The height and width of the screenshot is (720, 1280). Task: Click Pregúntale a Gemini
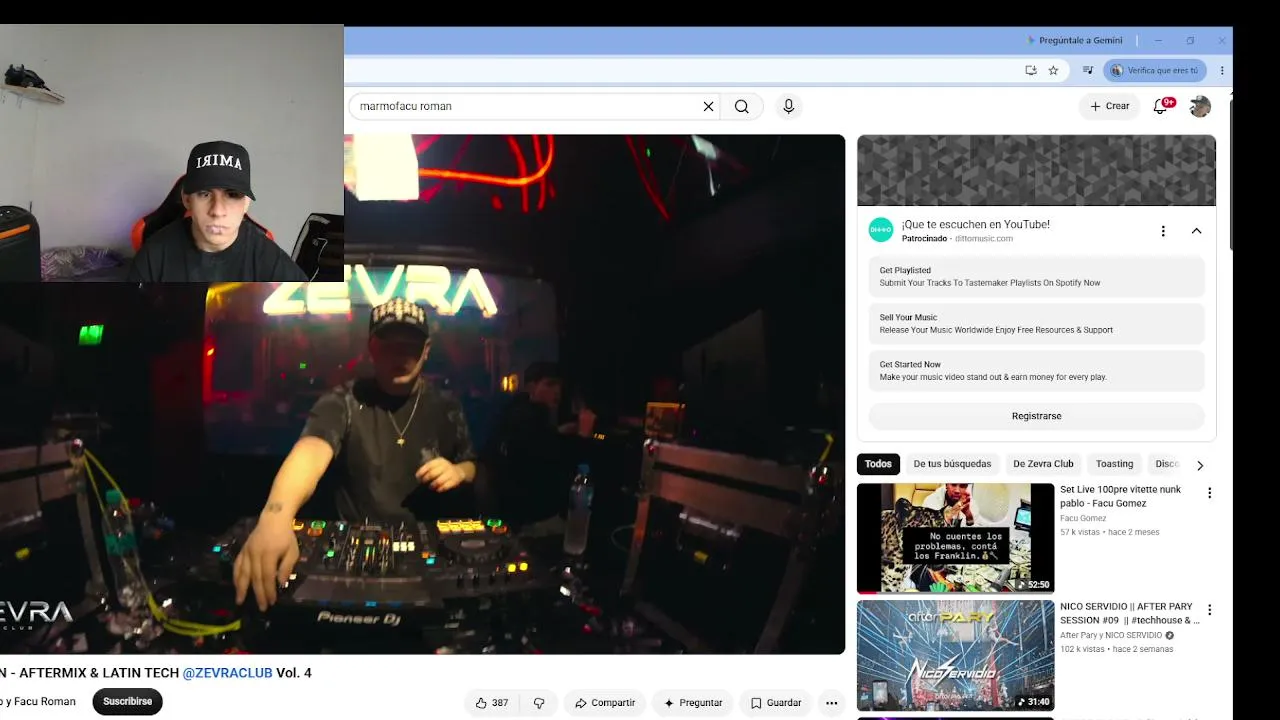click(1075, 41)
